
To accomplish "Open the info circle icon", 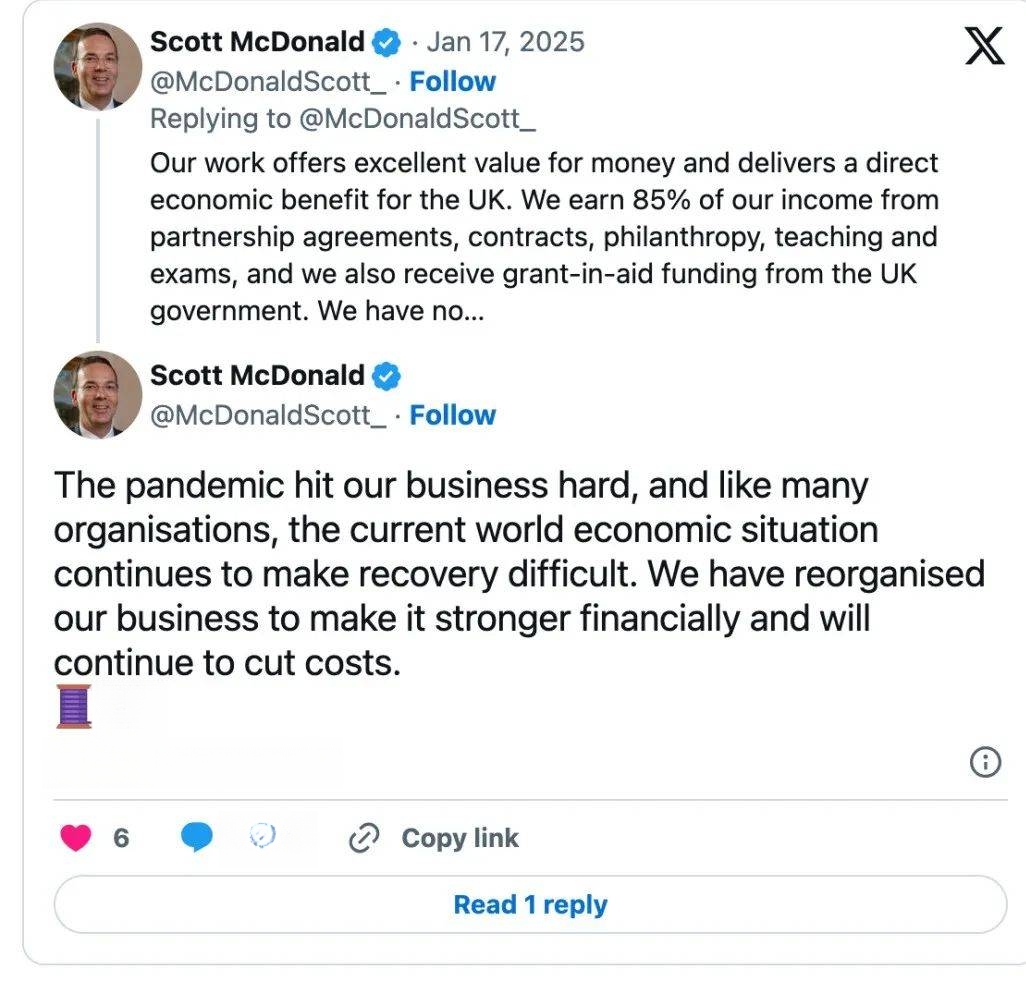I will pyautogui.click(x=985, y=762).
